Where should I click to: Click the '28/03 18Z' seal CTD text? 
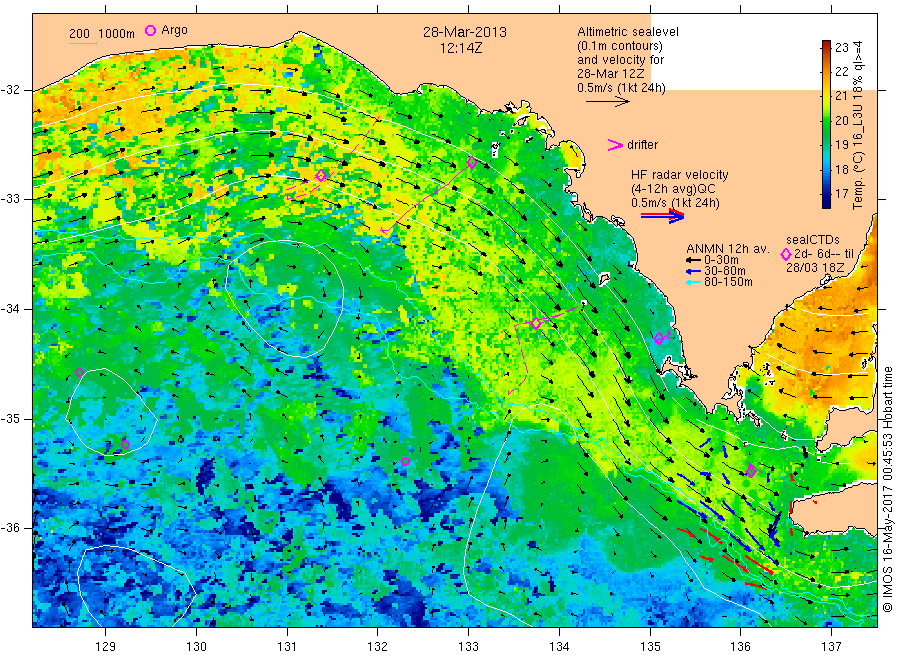click(815, 268)
